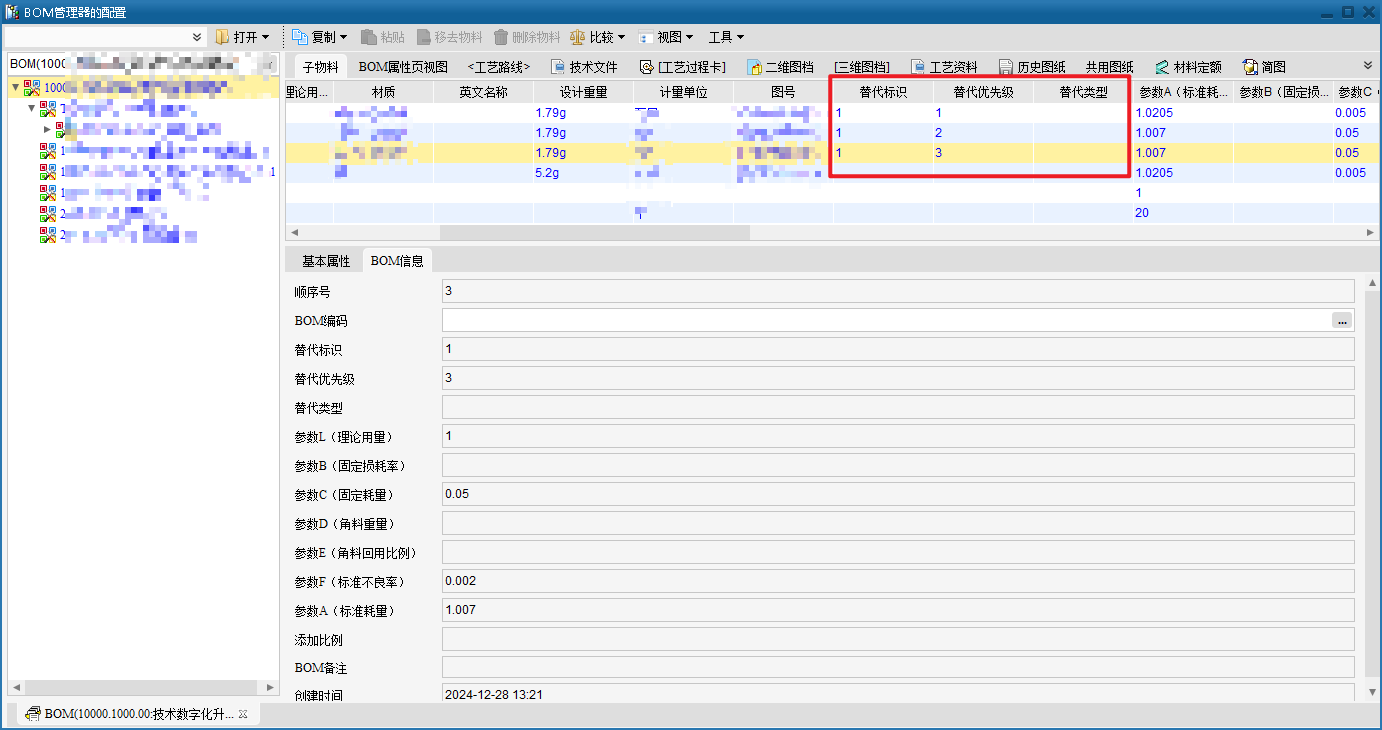Switch to the 基本属性 tab
Image resolution: width=1382 pixels, height=730 pixels.
click(x=326, y=261)
